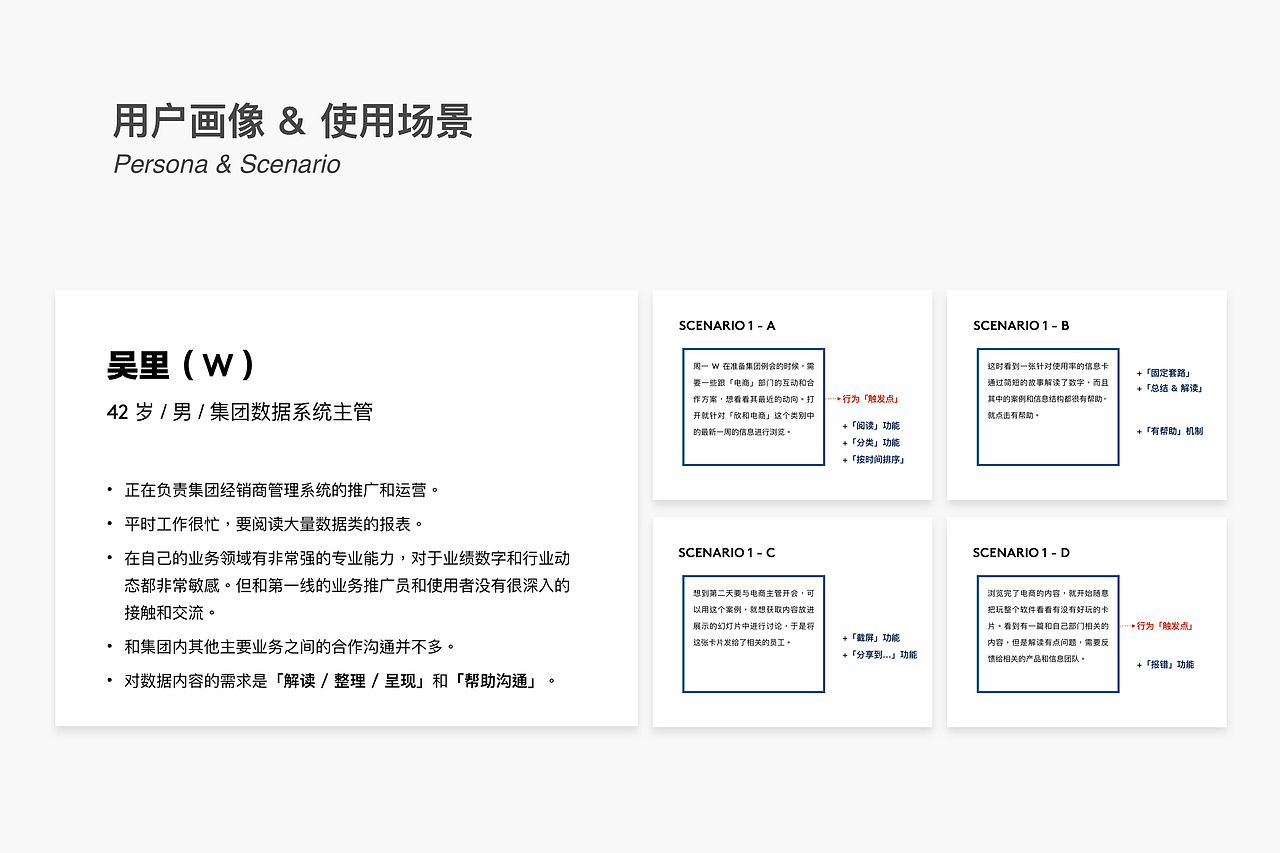Click the '+「截屏」功能' label
This screenshot has height=853, width=1280.
(x=871, y=638)
